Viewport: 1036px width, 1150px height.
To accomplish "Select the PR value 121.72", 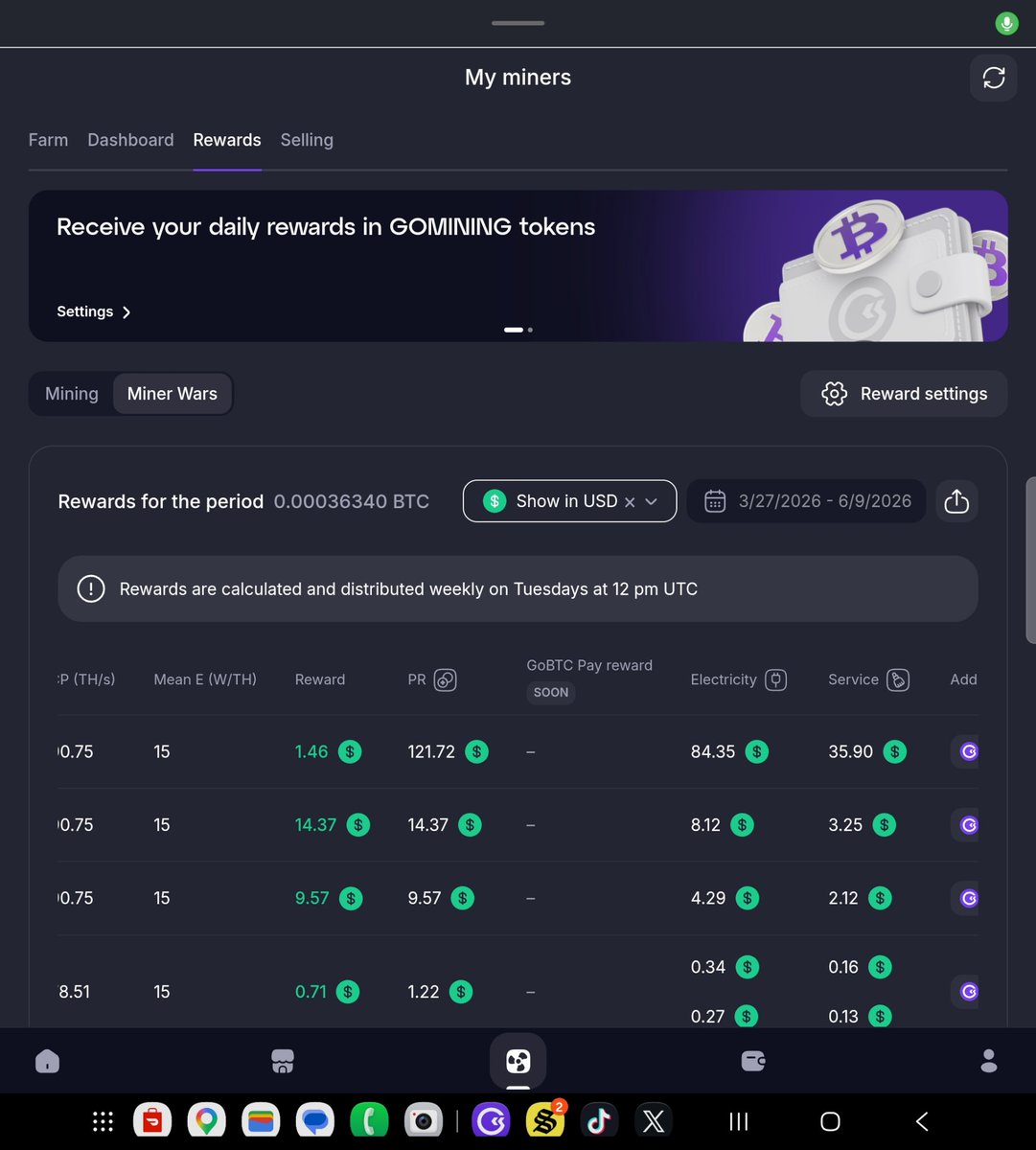I will tap(431, 752).
